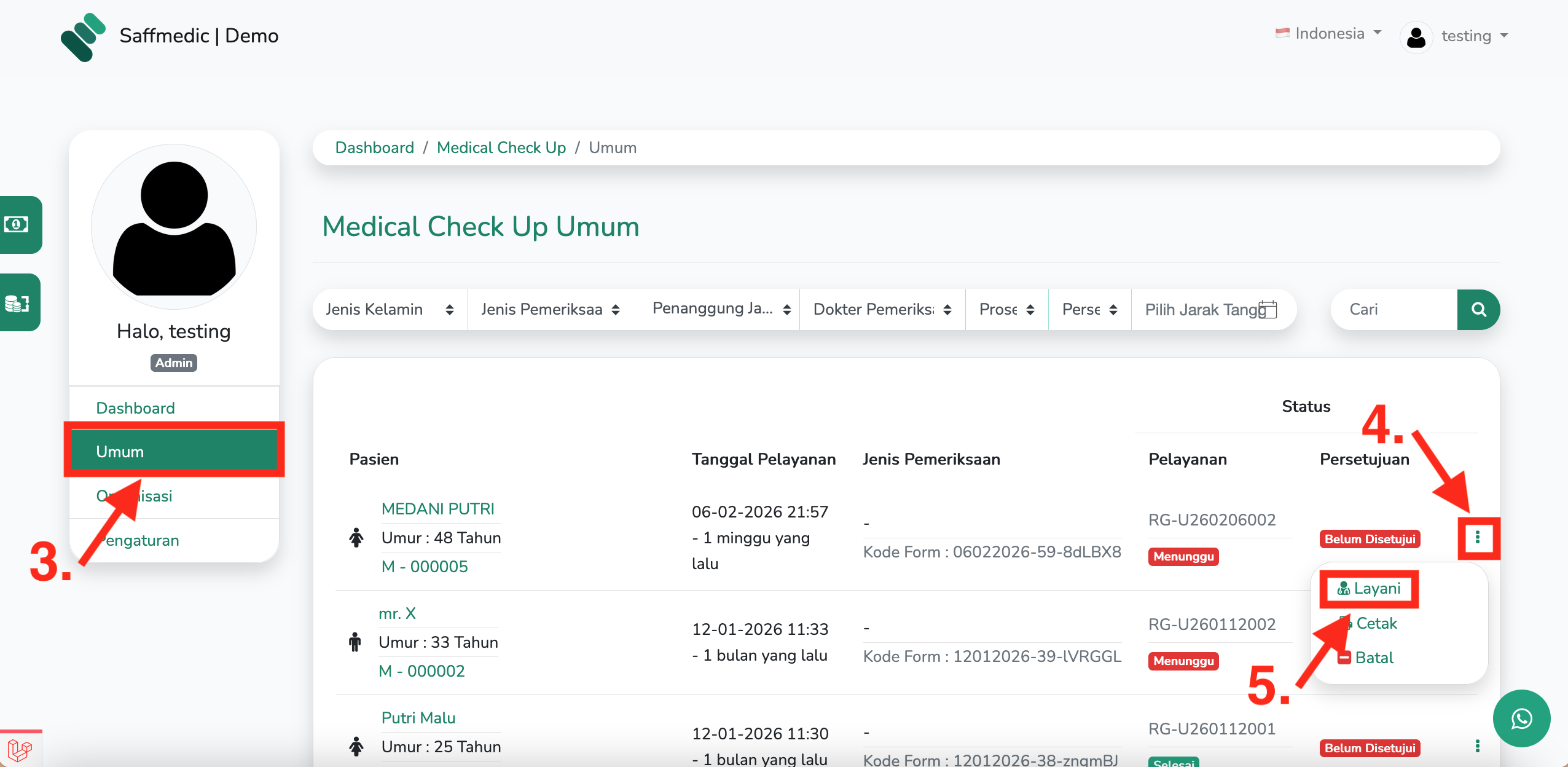Open three-dot menu for Putri Malu row
The width and height of the screenshot is (1568, 767).
coord(1477,746)
